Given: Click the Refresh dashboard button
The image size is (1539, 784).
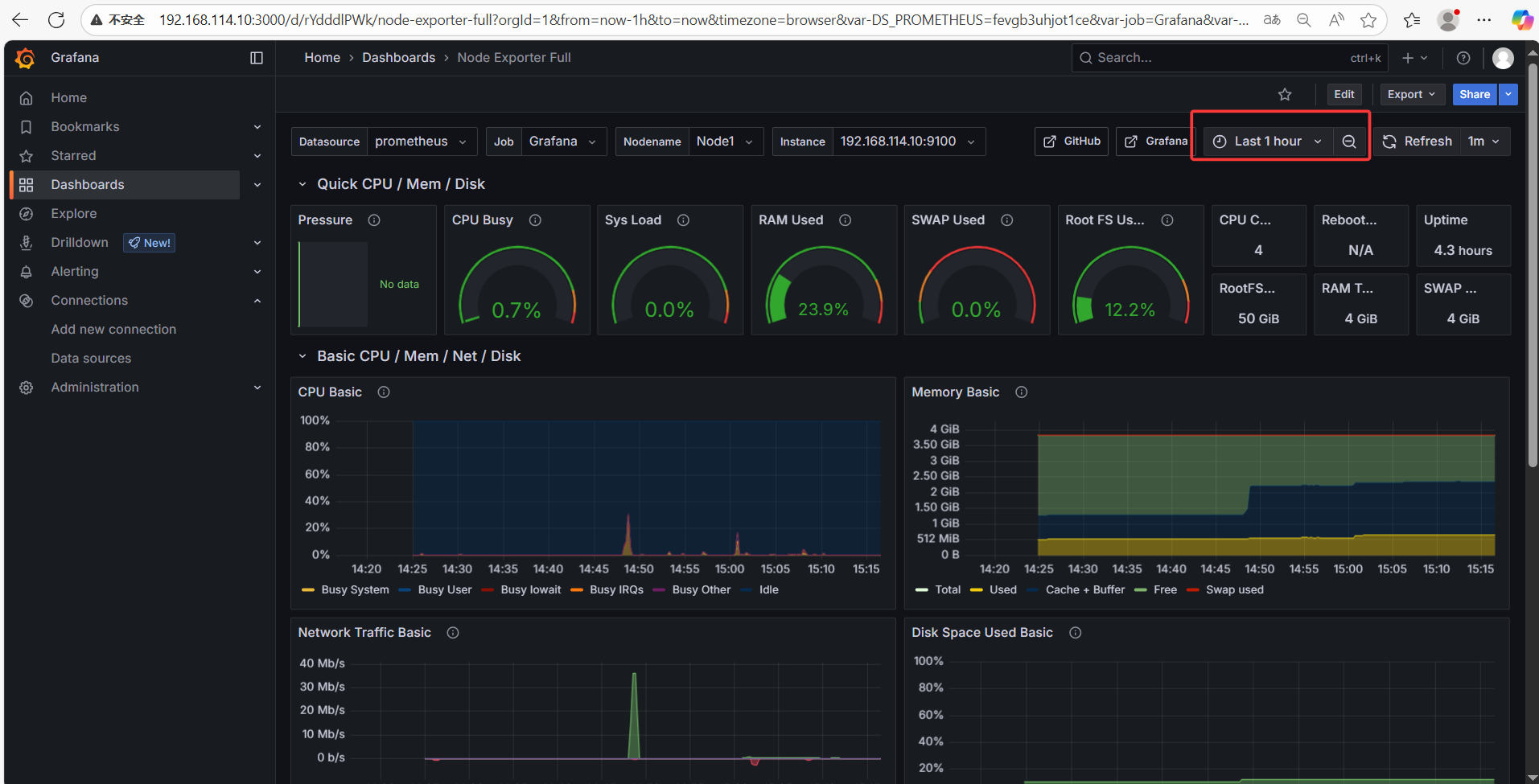Looking at the screenshot, I should (x=1418, y=142).
